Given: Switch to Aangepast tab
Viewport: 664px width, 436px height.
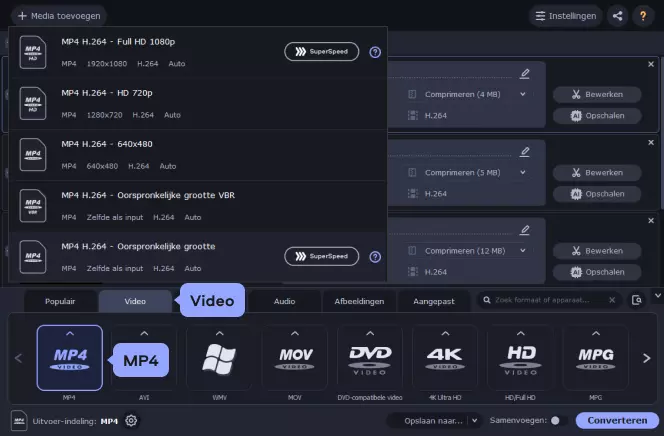Looking at the screenshot, I should [x=434, y=301].
